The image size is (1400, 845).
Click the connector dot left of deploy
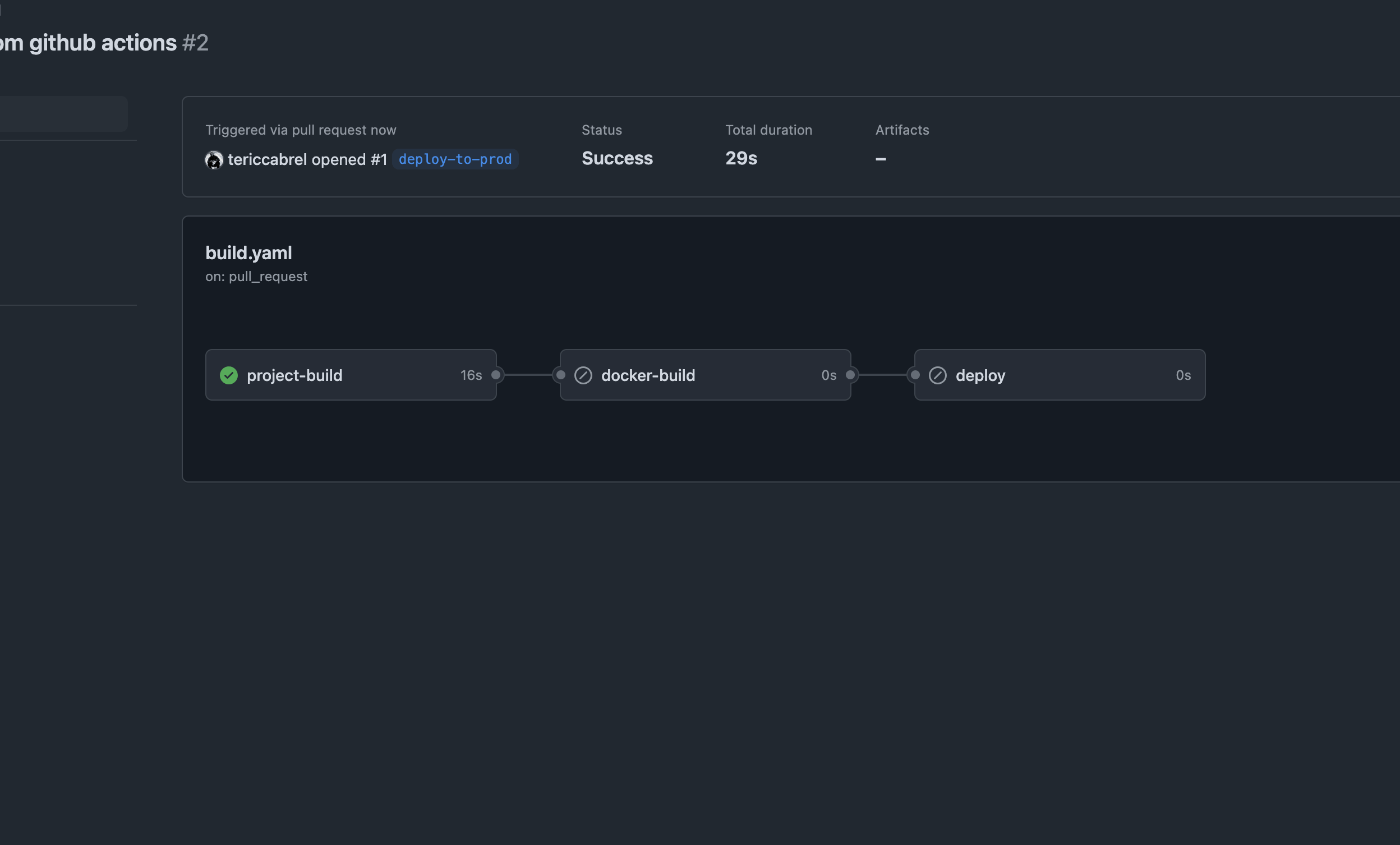point(914,375)
